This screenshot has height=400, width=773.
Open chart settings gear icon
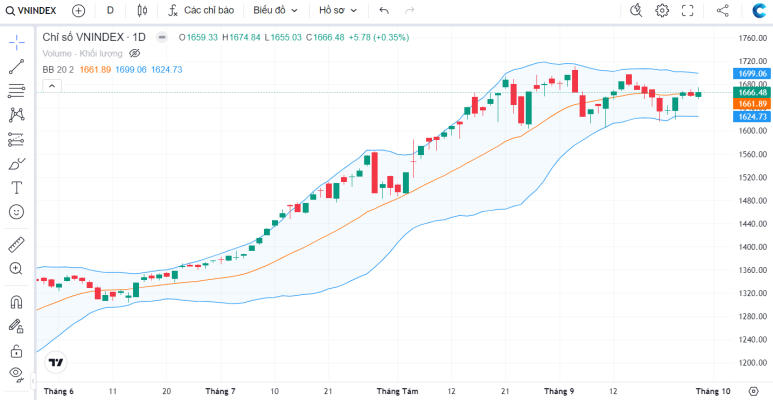point(662,10)
